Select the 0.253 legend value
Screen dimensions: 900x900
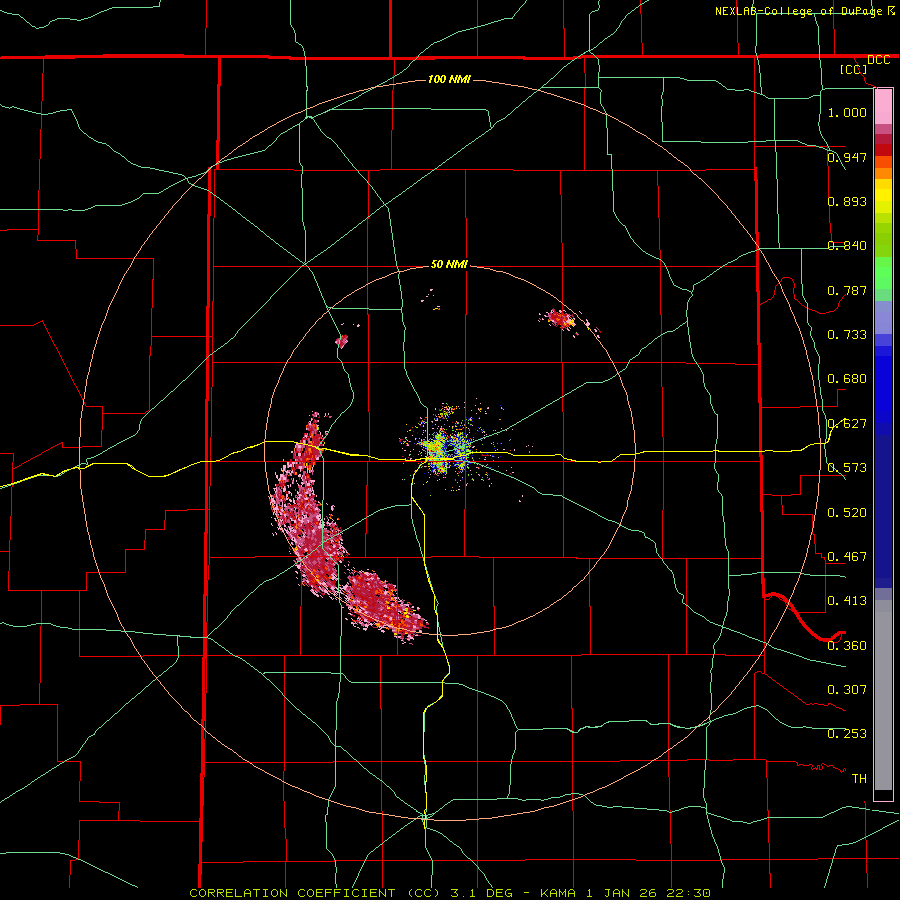tap(847, 734)
